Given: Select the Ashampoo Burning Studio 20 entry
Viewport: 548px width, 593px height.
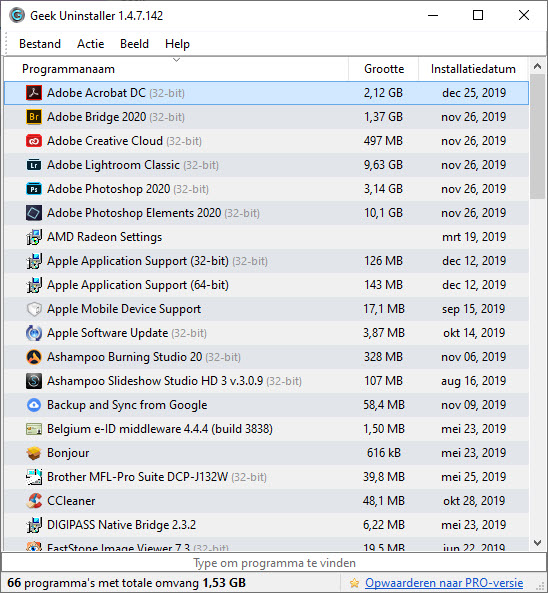Looking at the screenshot, I should click(x=124, y=357).
